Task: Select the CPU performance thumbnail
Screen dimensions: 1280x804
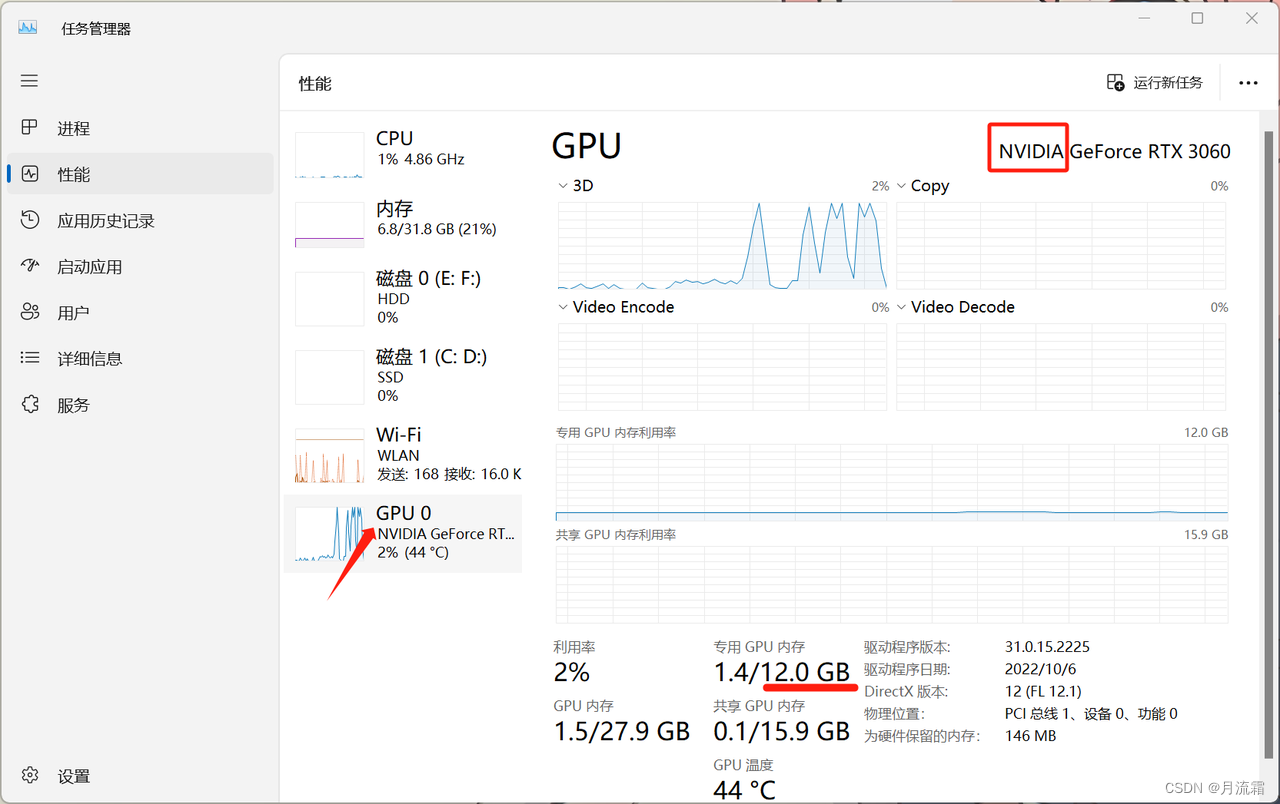Action: tap(329, 155)
